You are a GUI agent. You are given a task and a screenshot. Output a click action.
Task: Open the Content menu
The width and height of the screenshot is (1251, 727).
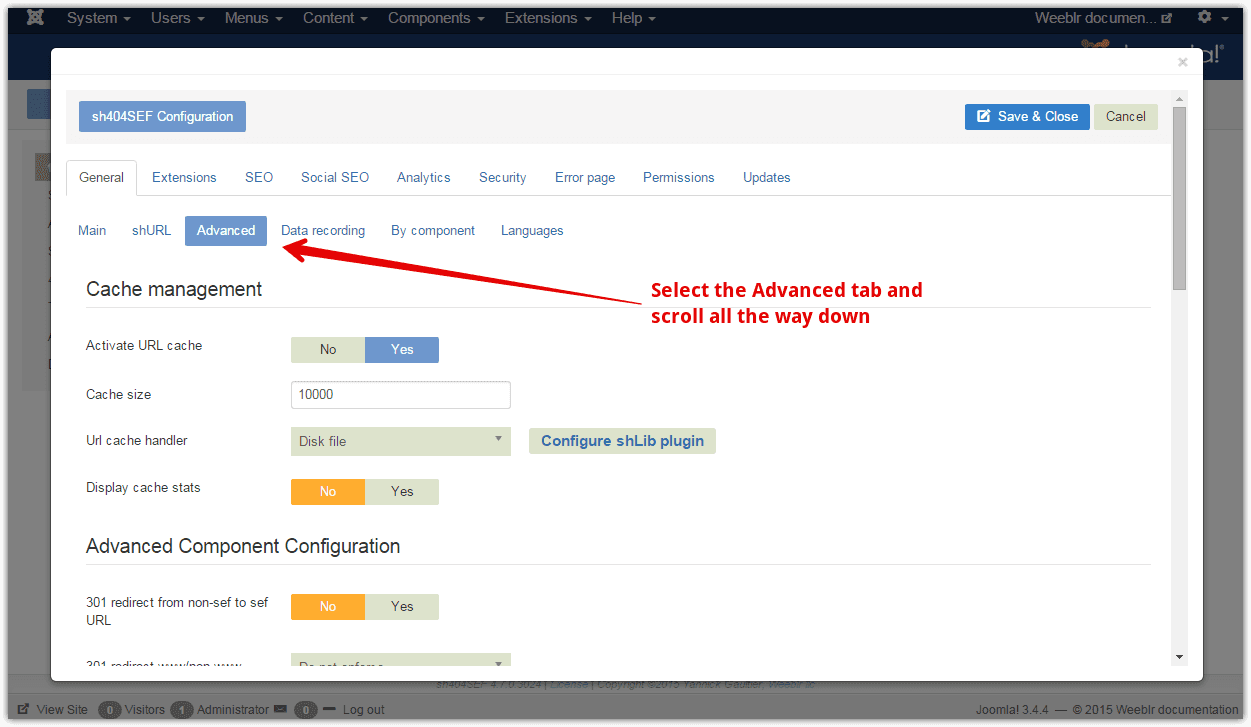335,18
